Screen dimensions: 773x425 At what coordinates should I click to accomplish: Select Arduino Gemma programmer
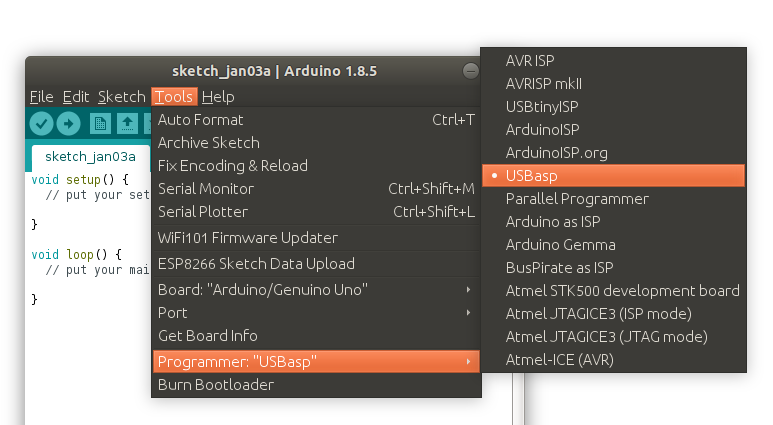(x=613, y=245)
